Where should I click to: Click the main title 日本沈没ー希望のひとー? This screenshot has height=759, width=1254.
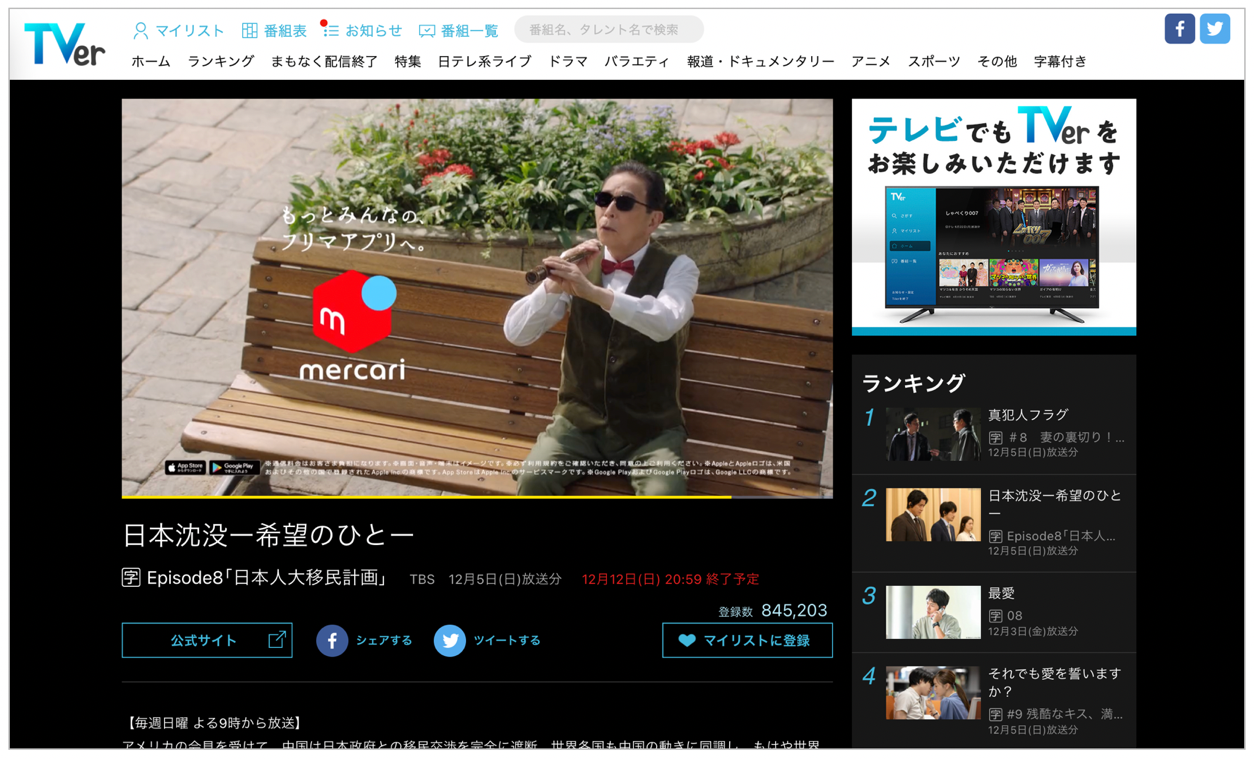[x=267, y=535]
